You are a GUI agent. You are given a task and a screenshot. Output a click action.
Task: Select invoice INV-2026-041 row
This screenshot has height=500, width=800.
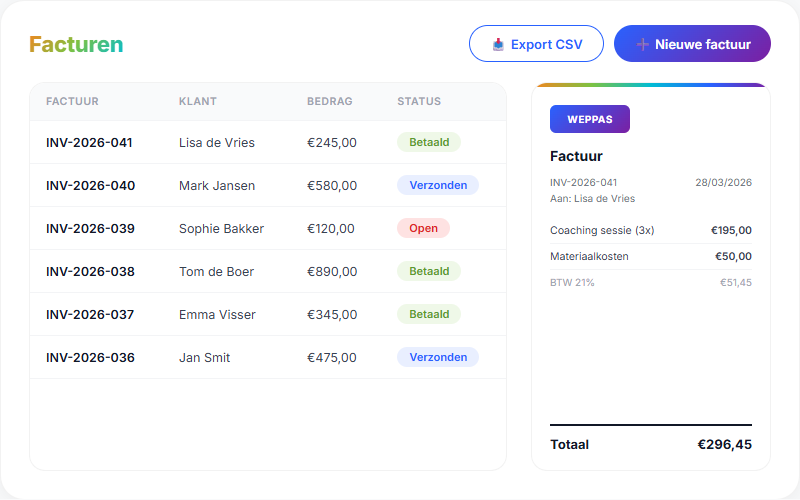click(x=89, y=143)
